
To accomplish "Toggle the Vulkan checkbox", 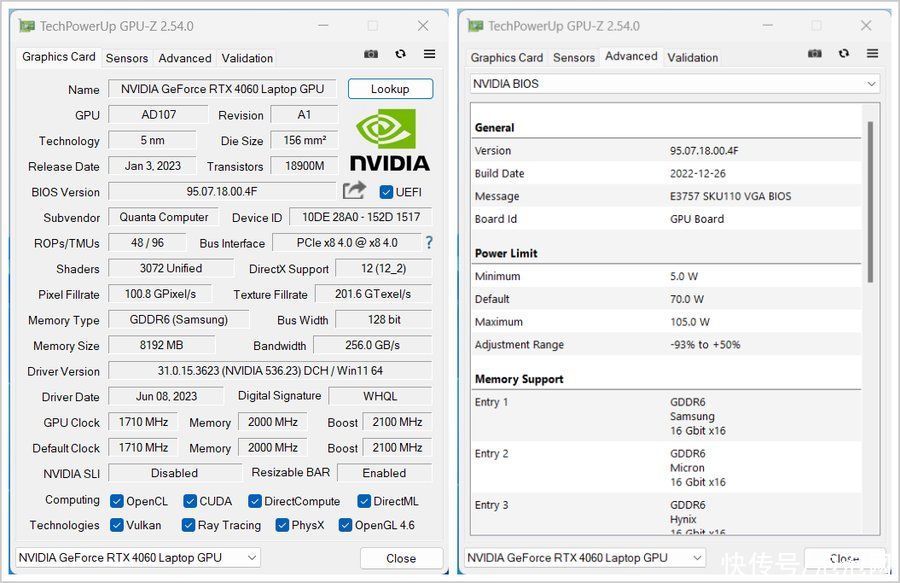I will pyautogui.click(x=117, y=525).
